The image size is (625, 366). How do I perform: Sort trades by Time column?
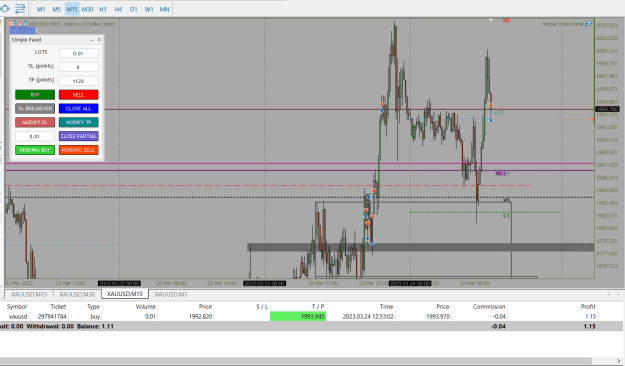[386, 307]
